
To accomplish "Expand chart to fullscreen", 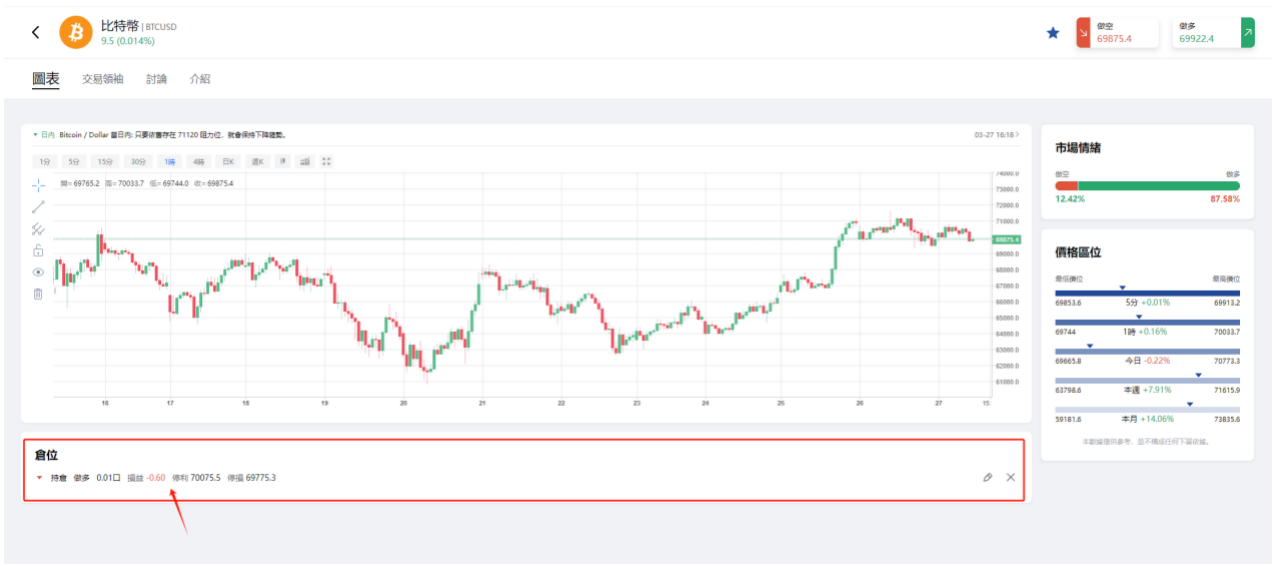I will tap(326, 161).
